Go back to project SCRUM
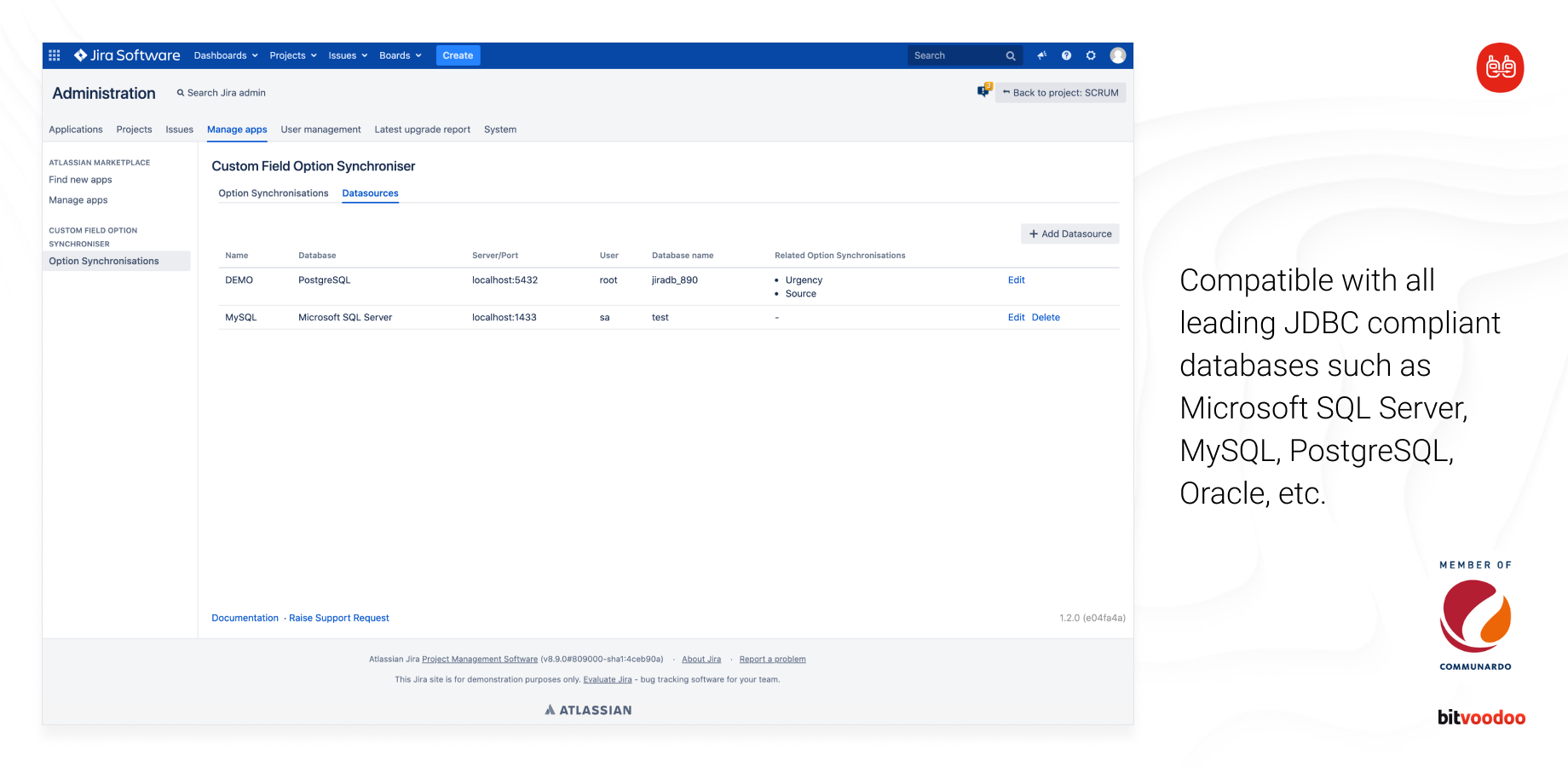The height and width of the screenshot is (767, 1568). [1060, 93]
